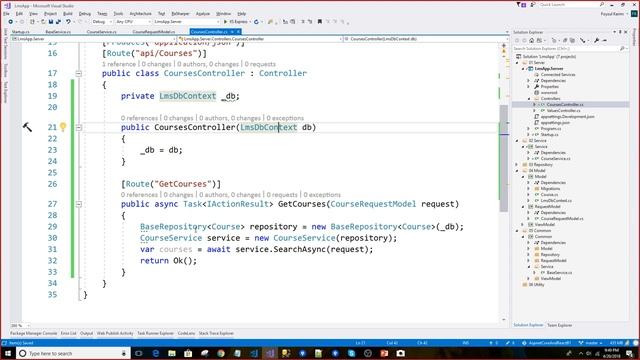The height and width of the screenshot is (360, 640).
Task: Select BaseService.cs in Solution Explorer
Action: click(559, 272)
